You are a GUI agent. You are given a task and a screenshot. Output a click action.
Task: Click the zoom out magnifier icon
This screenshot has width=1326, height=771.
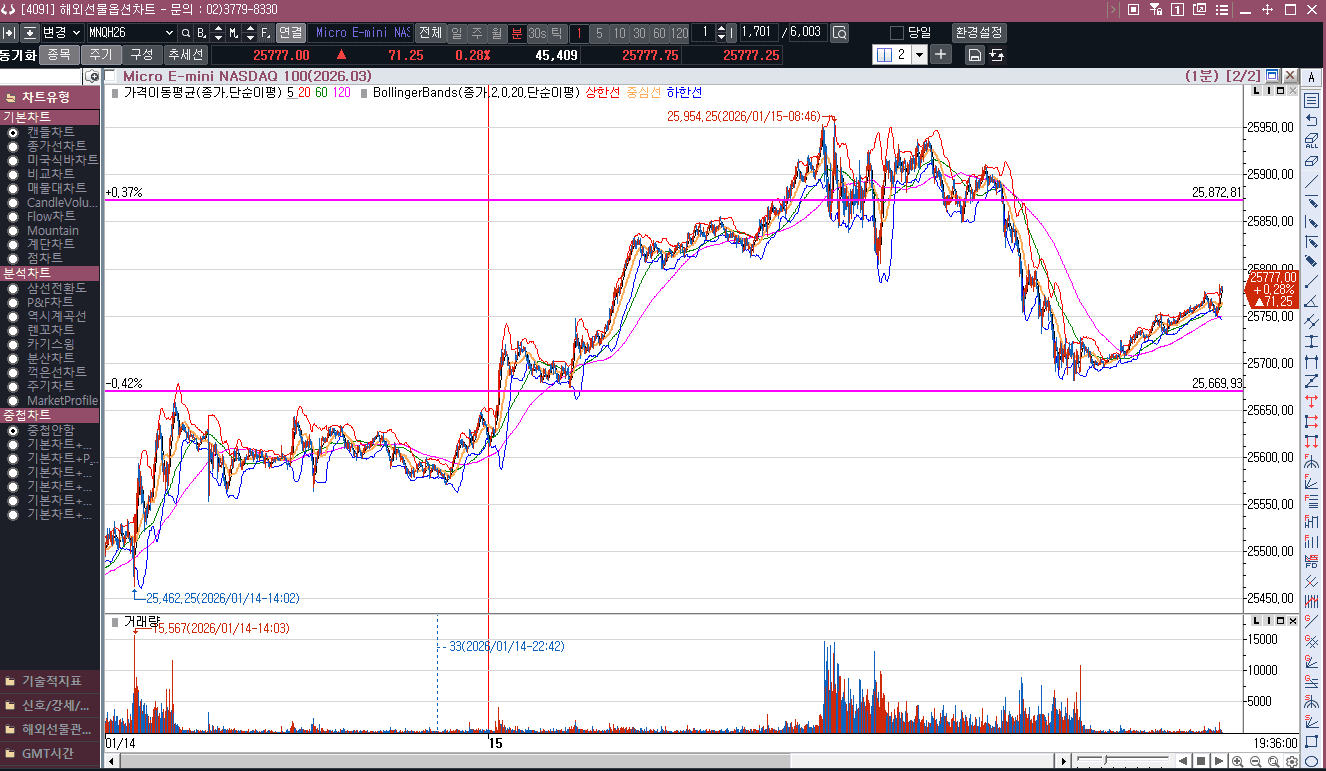tap(1255, 761)
